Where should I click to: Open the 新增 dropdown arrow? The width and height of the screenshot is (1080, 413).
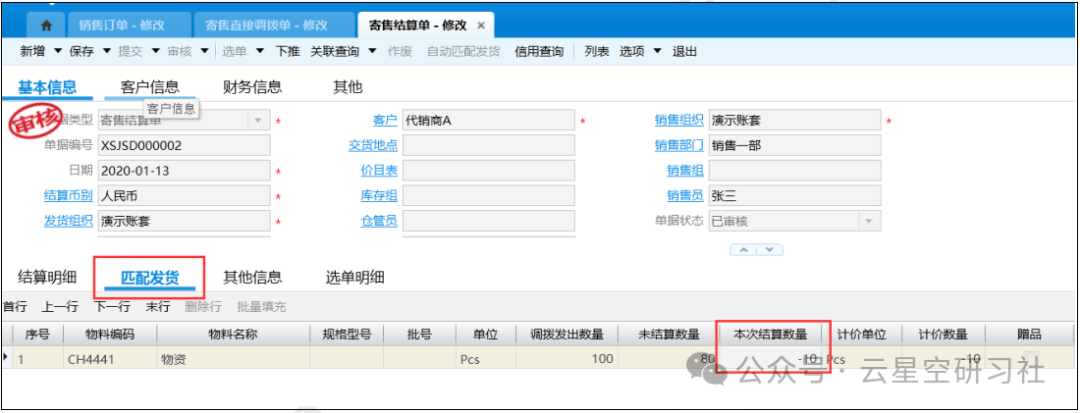pyautogui.click(x=57, y=51)
